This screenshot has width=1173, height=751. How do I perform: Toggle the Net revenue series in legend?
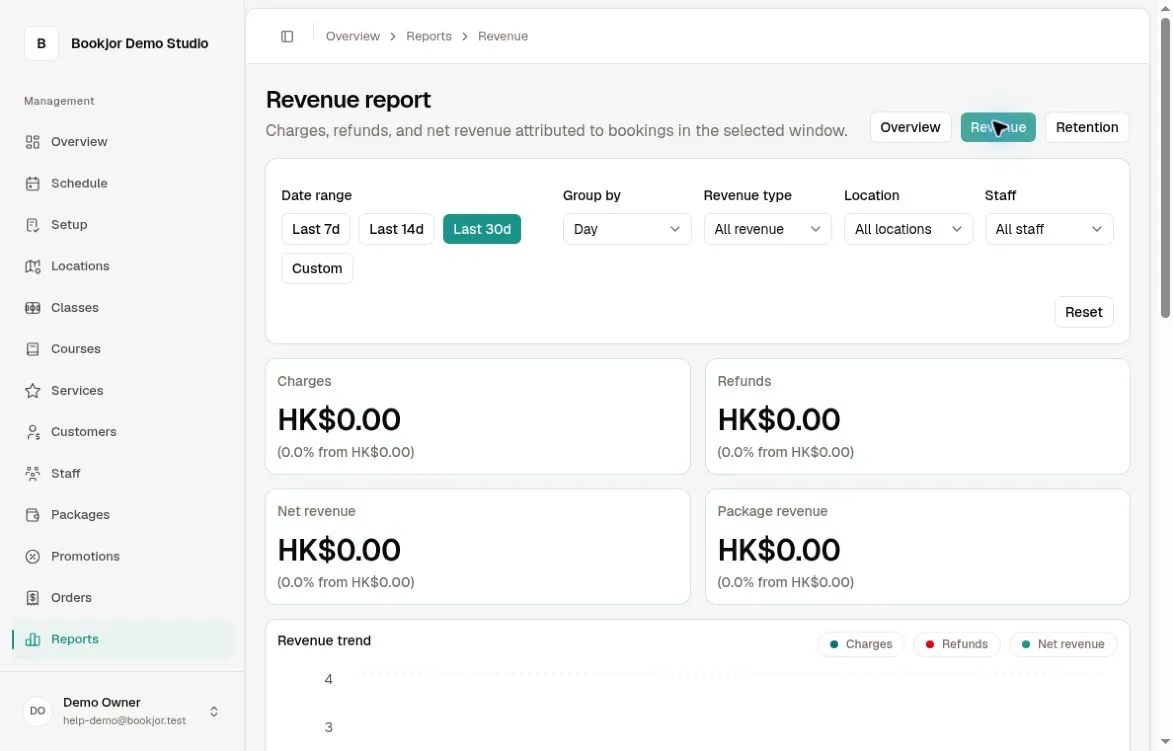click(x=1063, y=644)
